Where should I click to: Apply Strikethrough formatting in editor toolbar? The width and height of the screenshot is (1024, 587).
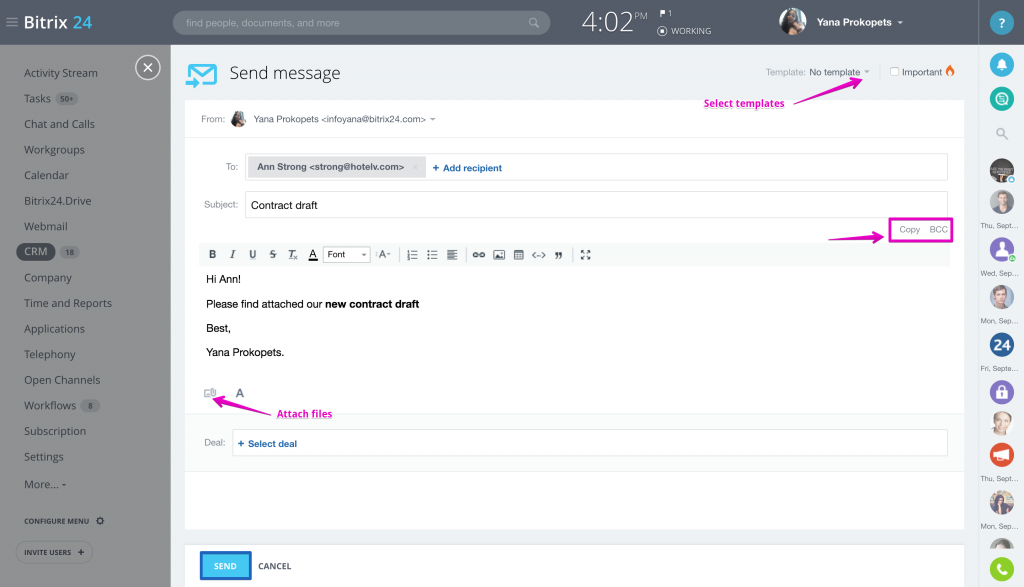272,255
